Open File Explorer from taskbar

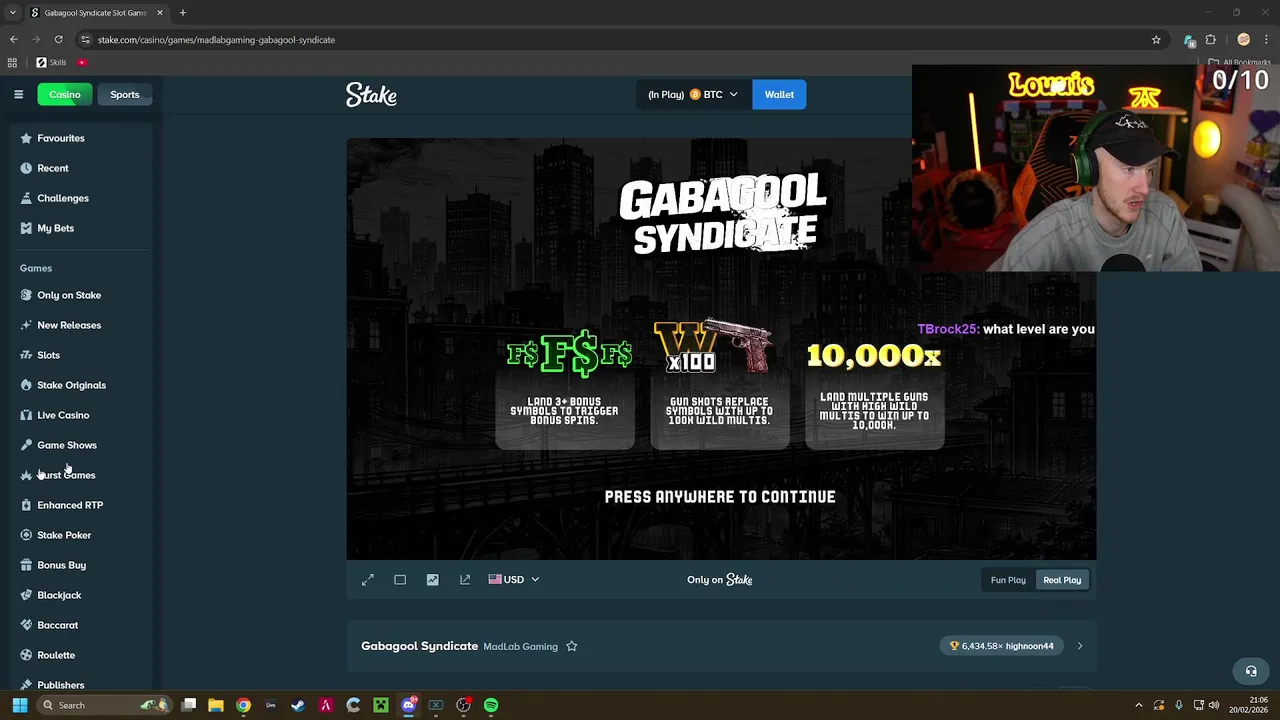tap(216, 705)
